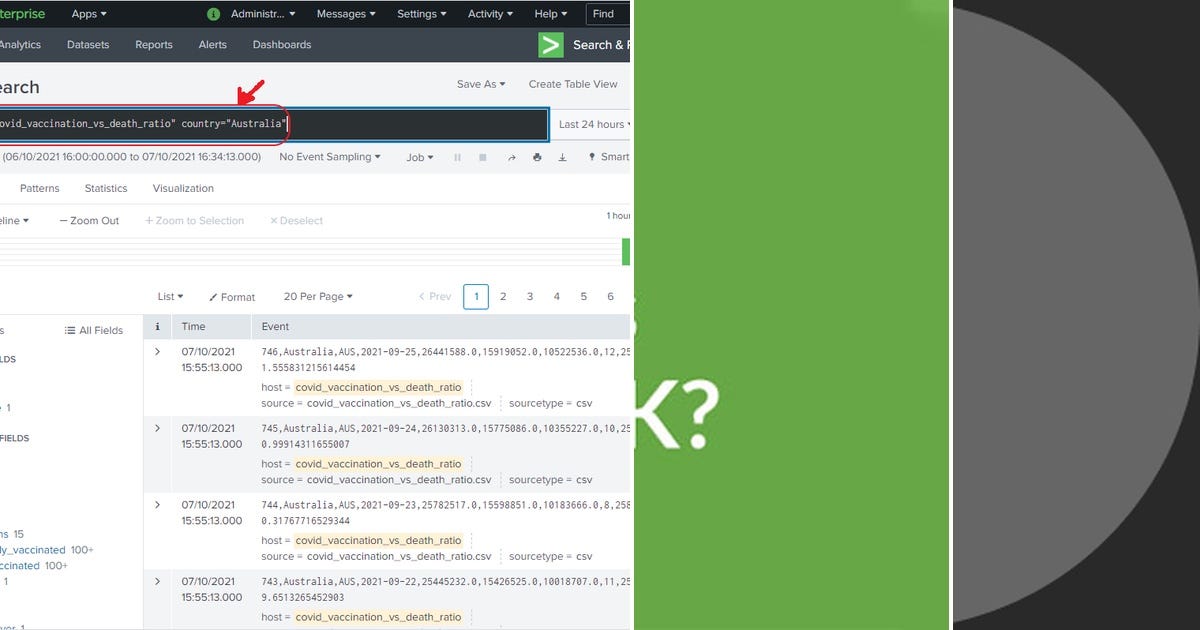This screenshot has width=1200, height=630.
Task: Stop the search job
Action: point(482,157)
